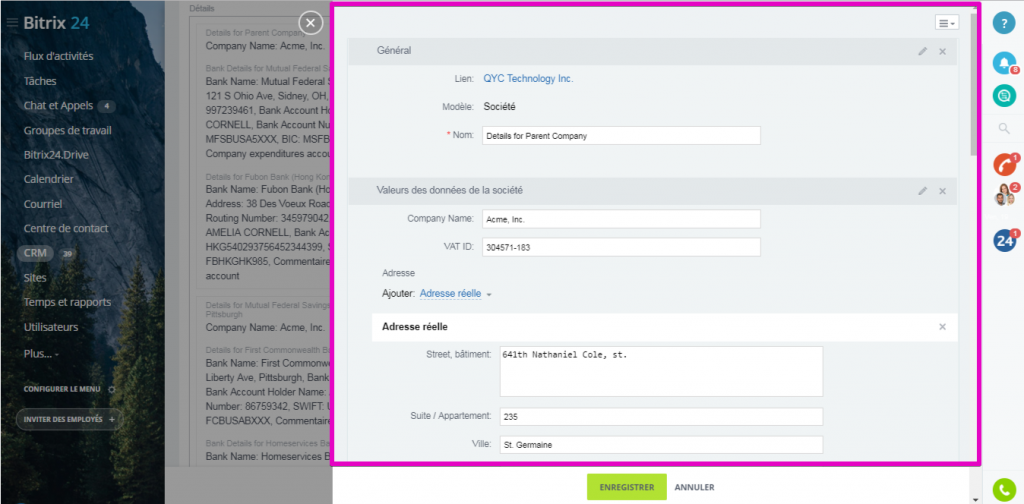The width and height of the screenshot is (1024, 504).
Task: Expand the Adresse réelle address type dropdown
Action: [x=455, y=294]
